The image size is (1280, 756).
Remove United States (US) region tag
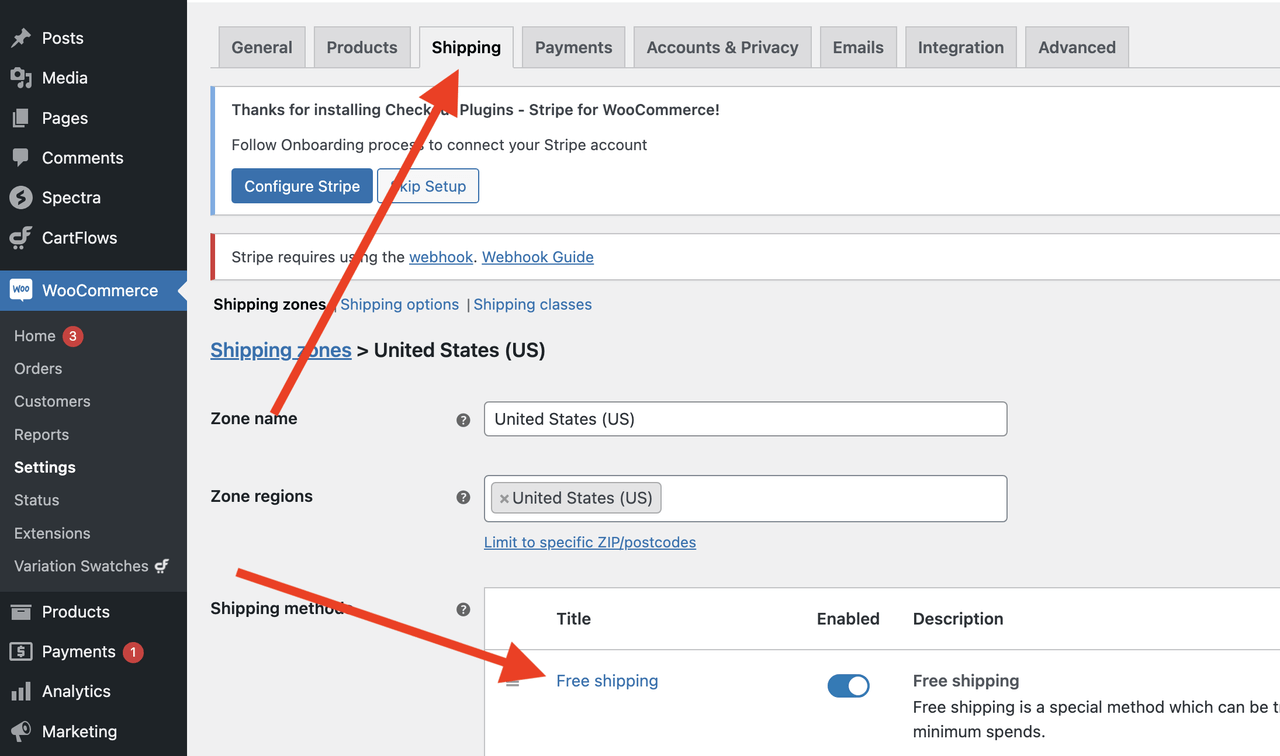504,498
